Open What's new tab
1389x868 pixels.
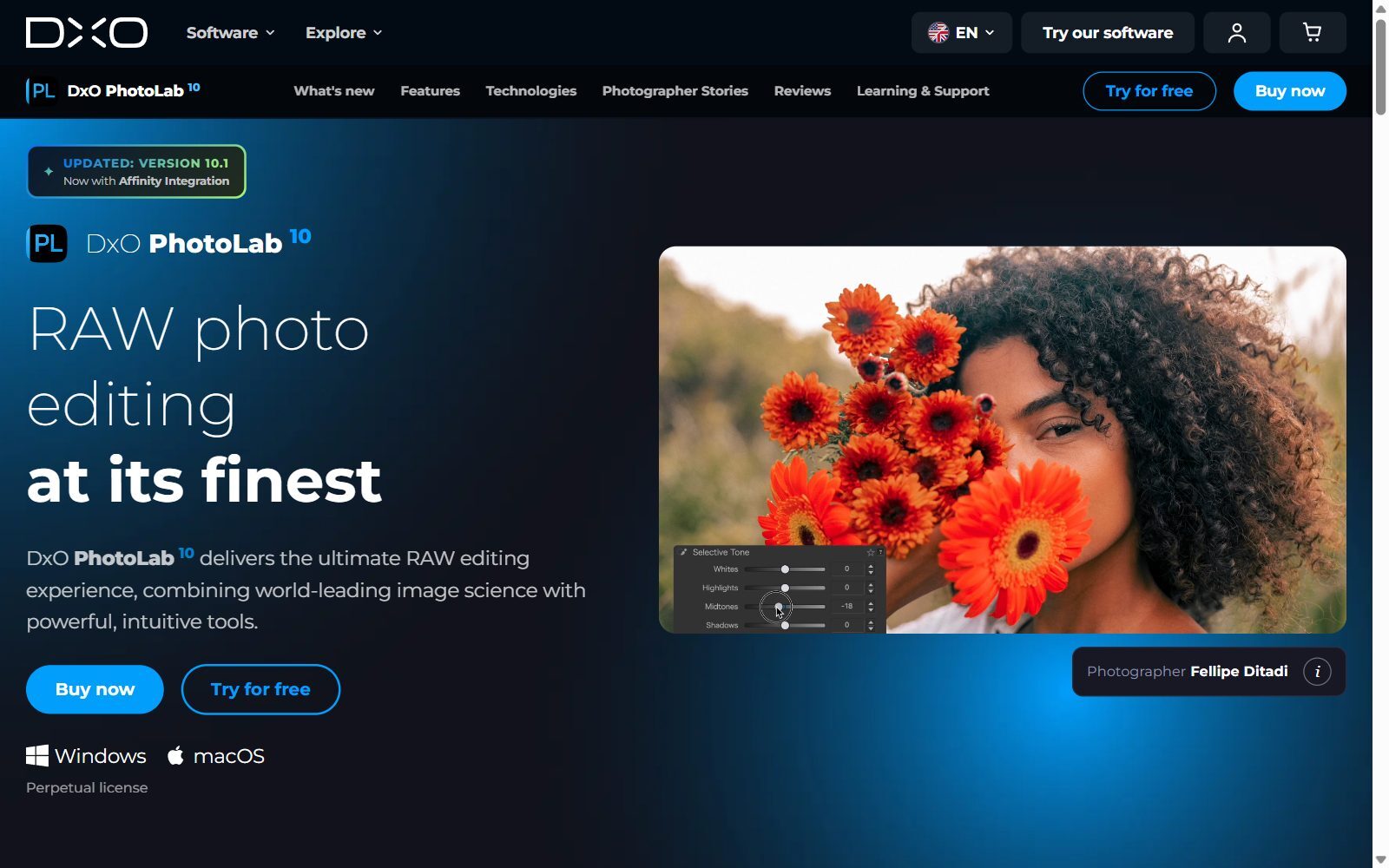coord(334,91)
